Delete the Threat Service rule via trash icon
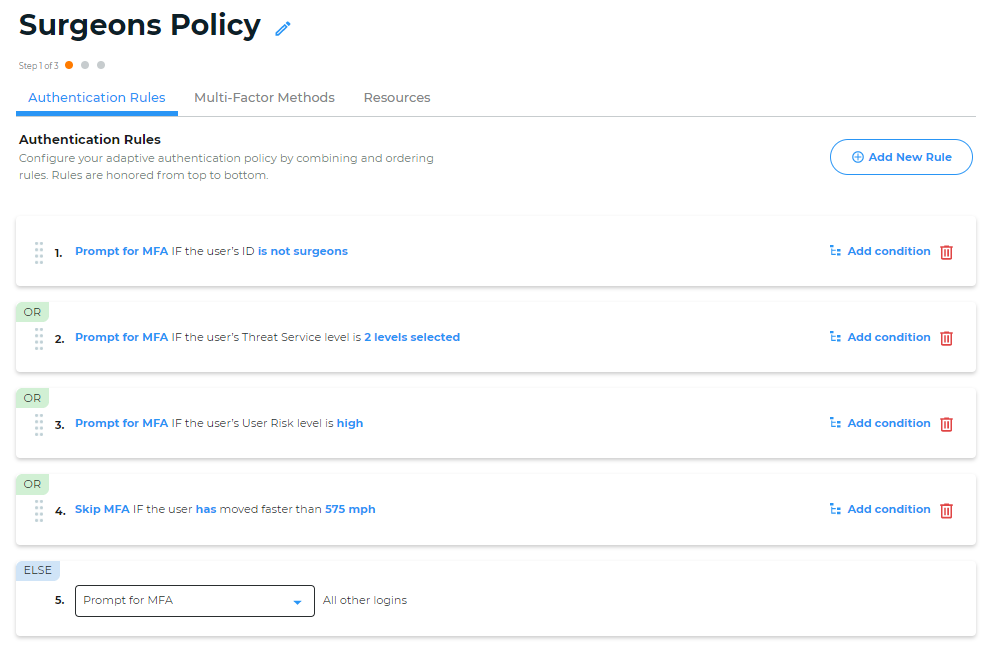 [946, 338]
